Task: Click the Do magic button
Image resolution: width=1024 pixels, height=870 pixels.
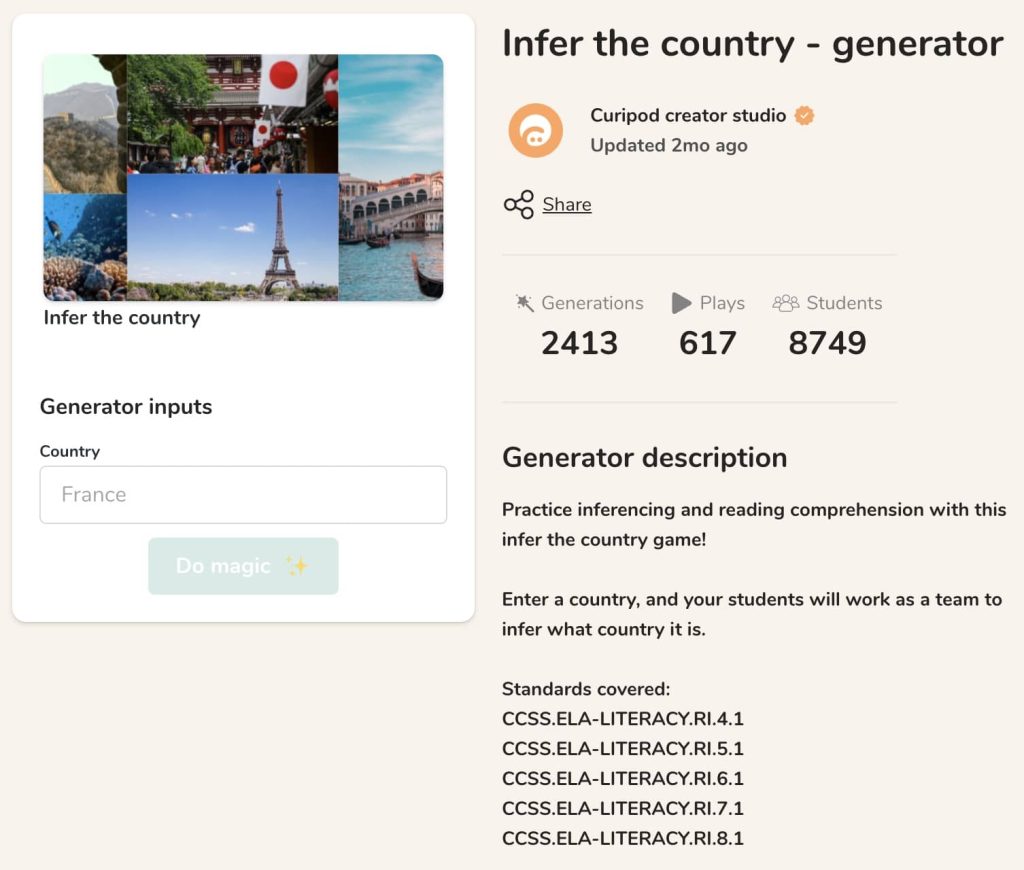Action: (243, 566)
